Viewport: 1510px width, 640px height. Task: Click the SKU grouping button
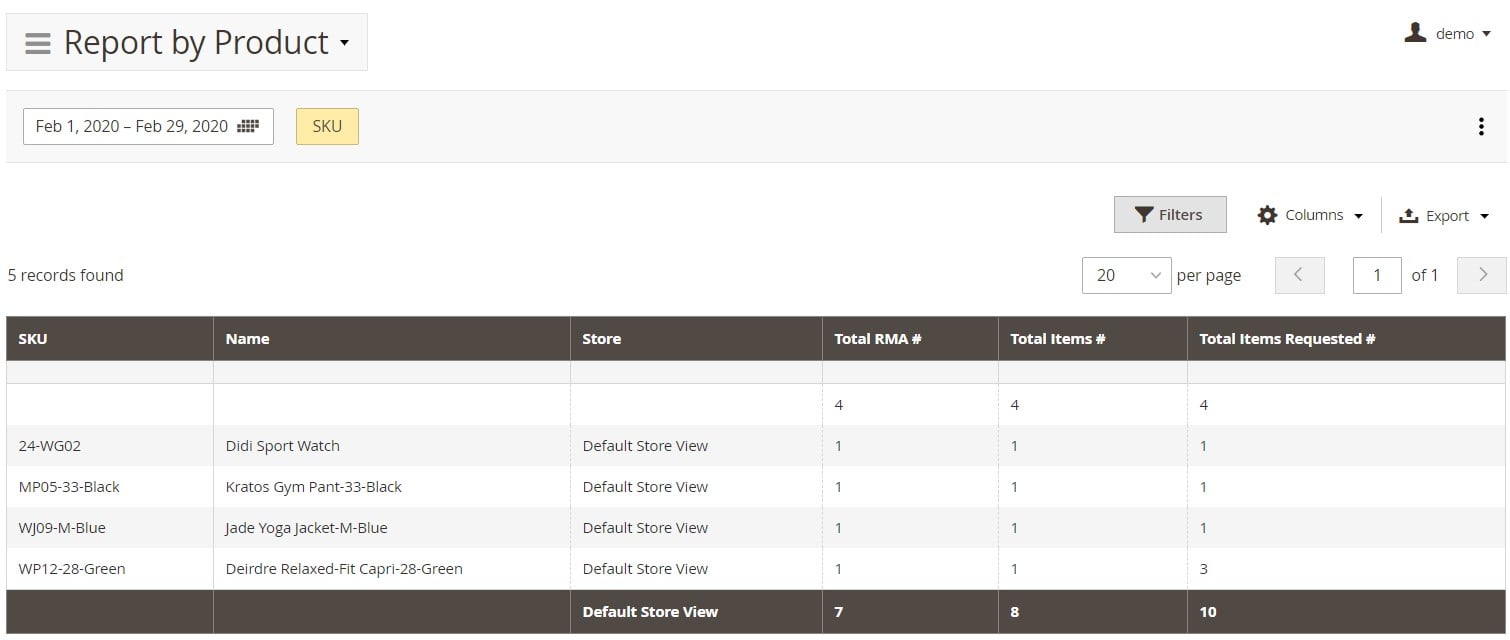tap(327, 126)
